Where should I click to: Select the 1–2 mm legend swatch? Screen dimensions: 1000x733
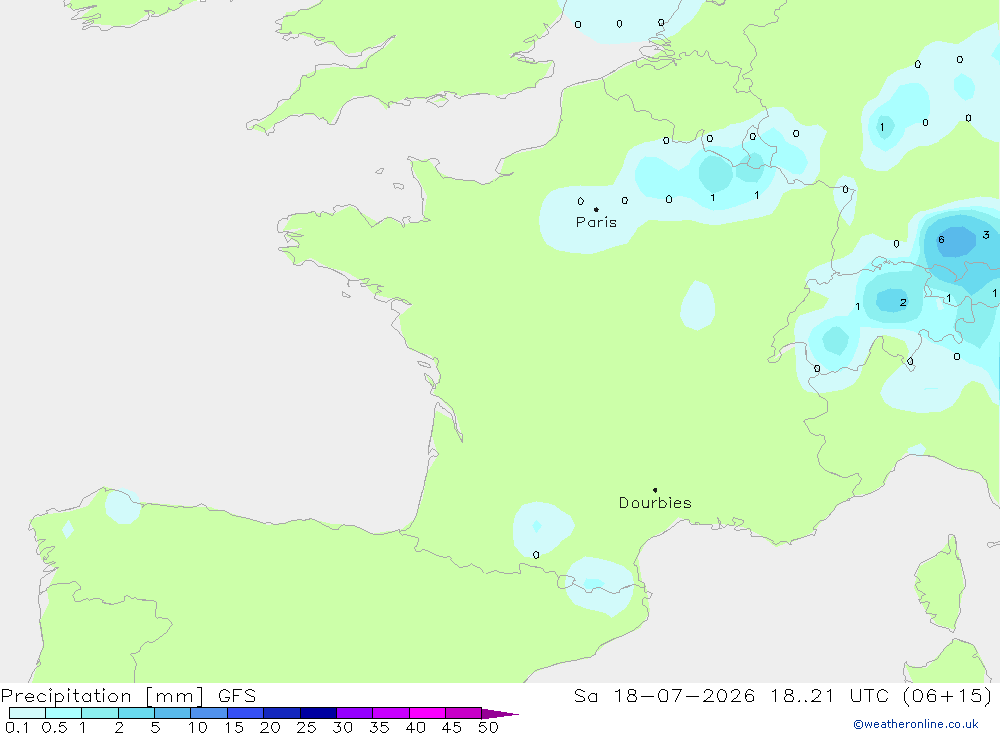point(100,713)
